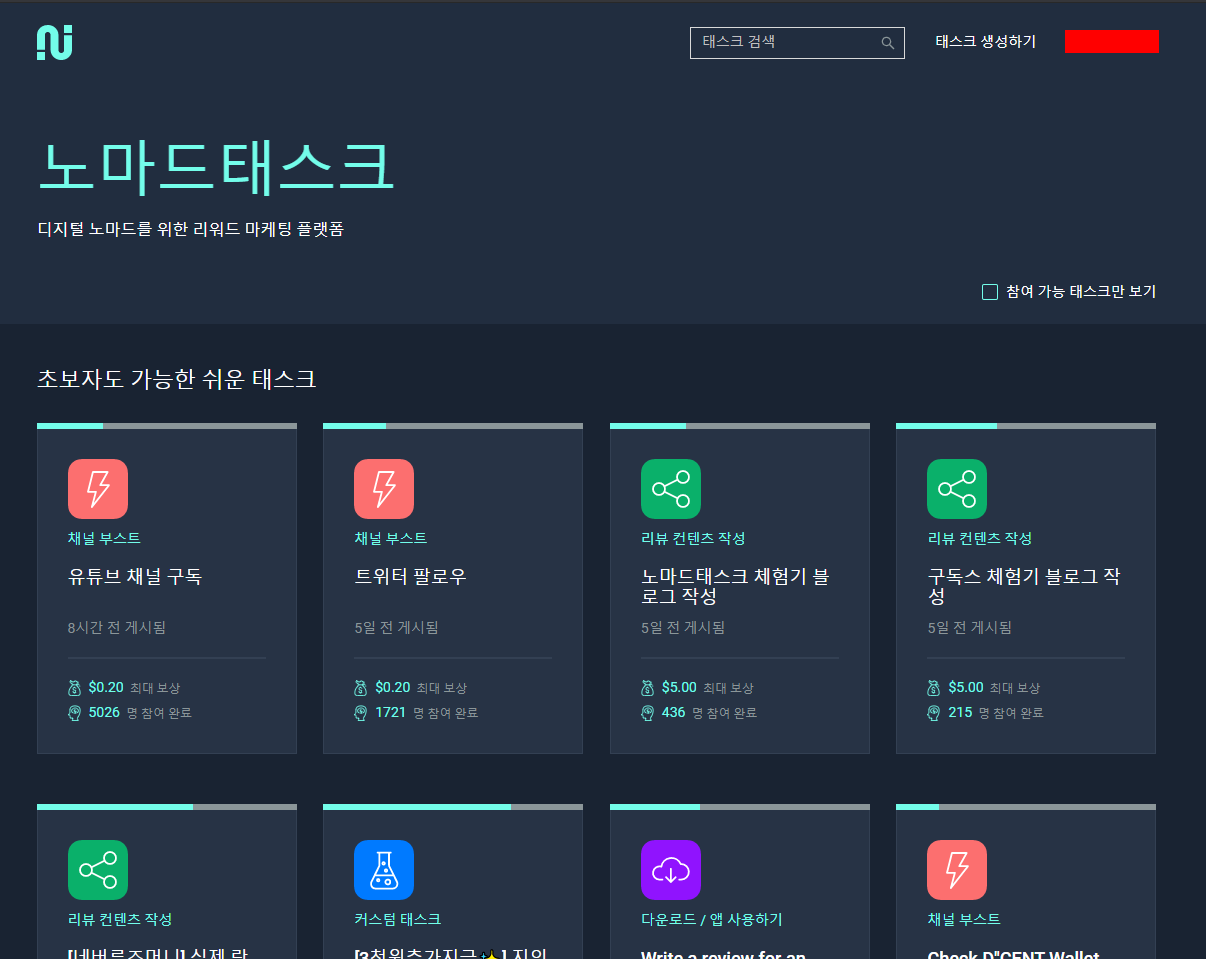
Task: Click money bag icon on 유튜브 채널 구독 card
Action: (x=75, y=688)
